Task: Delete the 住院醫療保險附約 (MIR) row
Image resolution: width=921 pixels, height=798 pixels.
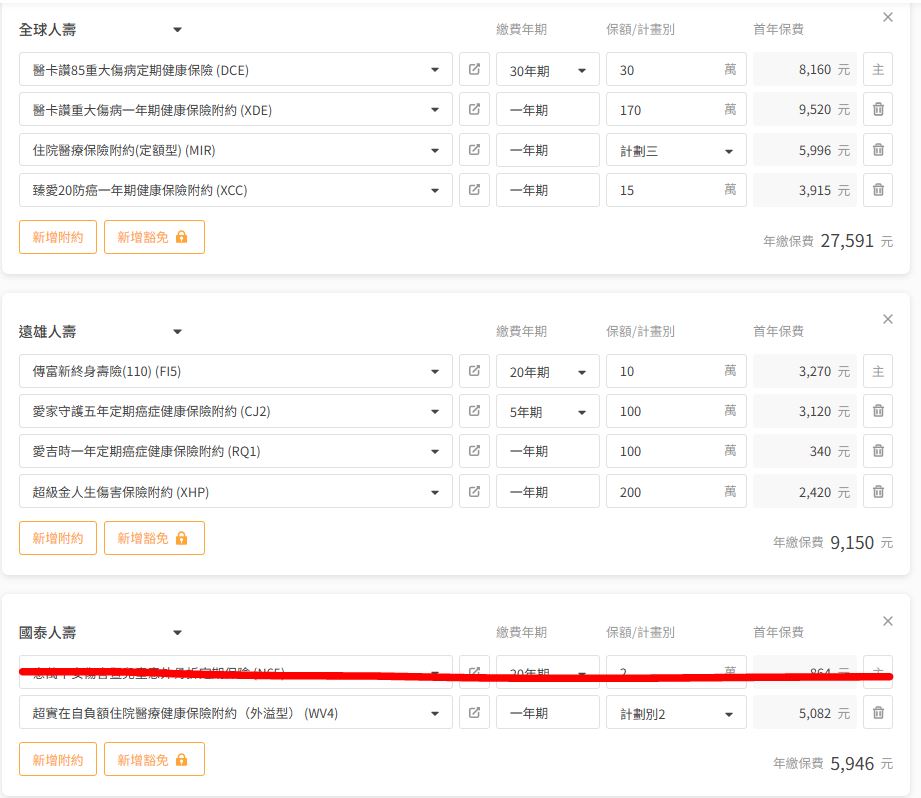Action: click(x=878, y=150)
